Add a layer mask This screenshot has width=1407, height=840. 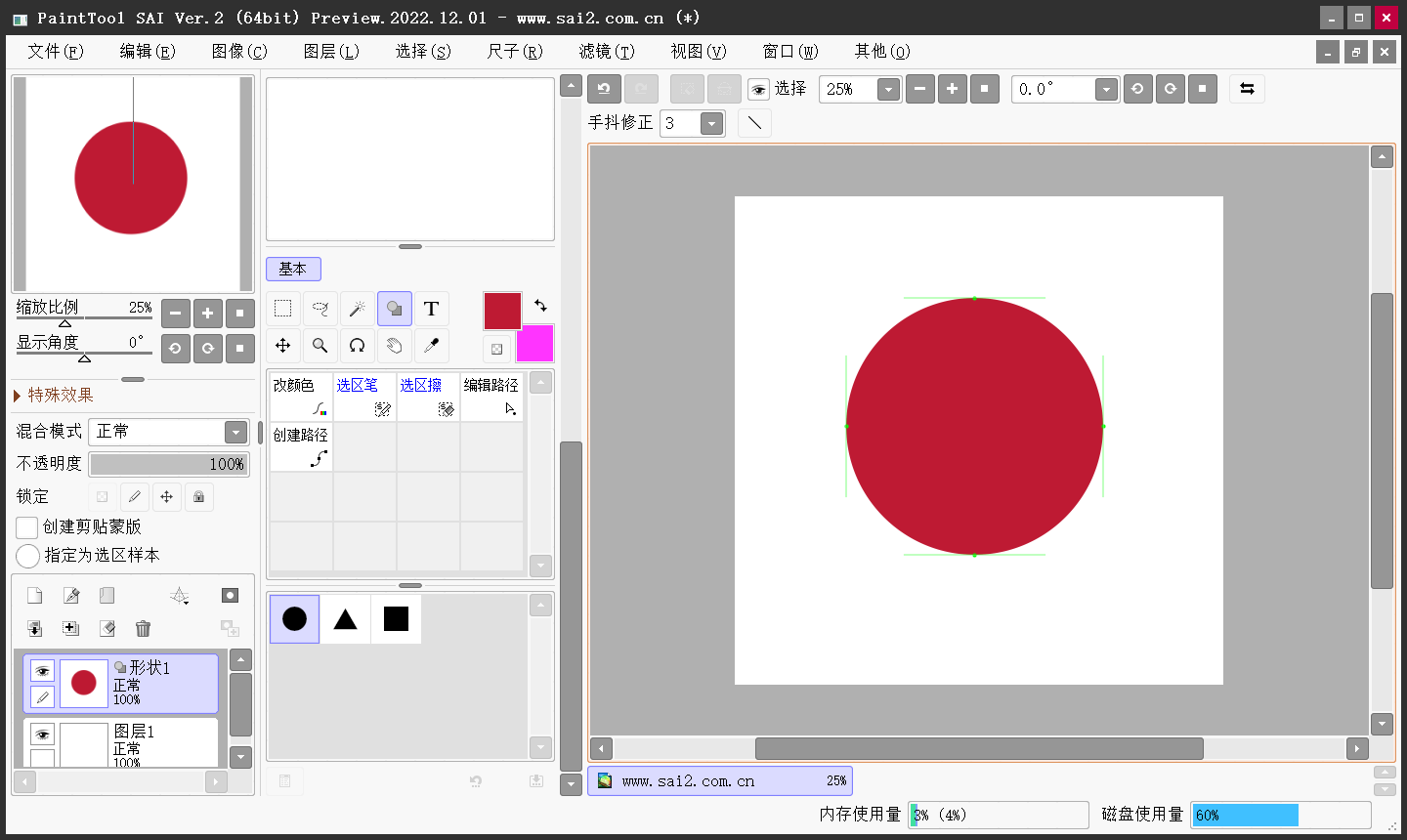(x=230, y=596)
